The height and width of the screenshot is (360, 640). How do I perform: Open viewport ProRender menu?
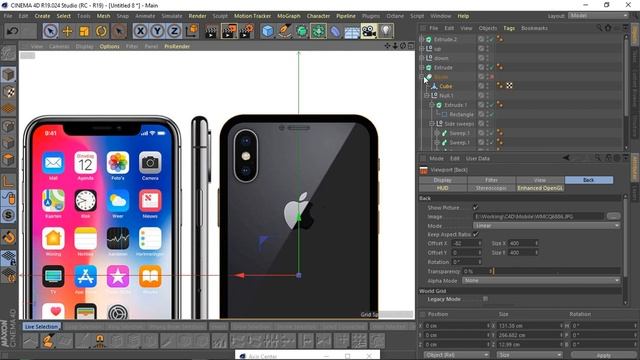click(177, 47)
